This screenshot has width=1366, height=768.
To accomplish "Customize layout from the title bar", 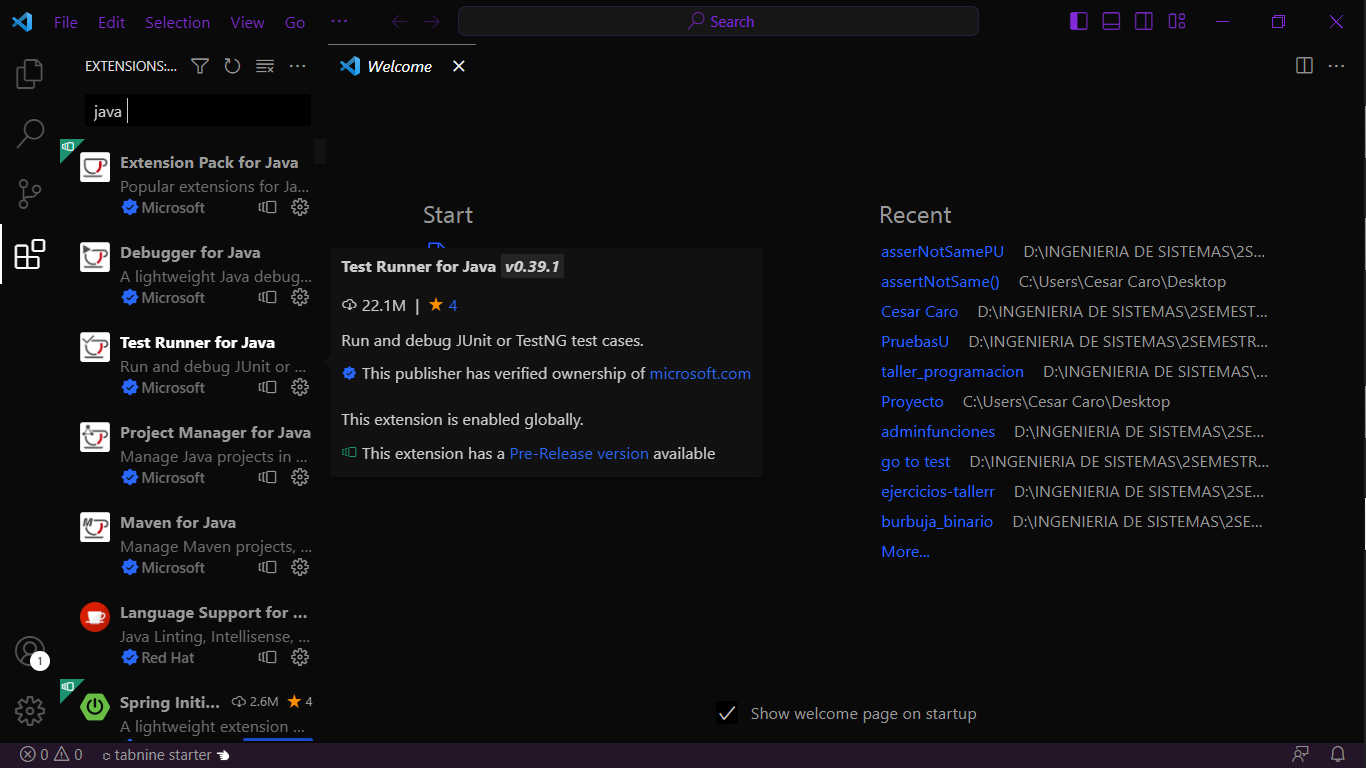I will [1177, 22].
